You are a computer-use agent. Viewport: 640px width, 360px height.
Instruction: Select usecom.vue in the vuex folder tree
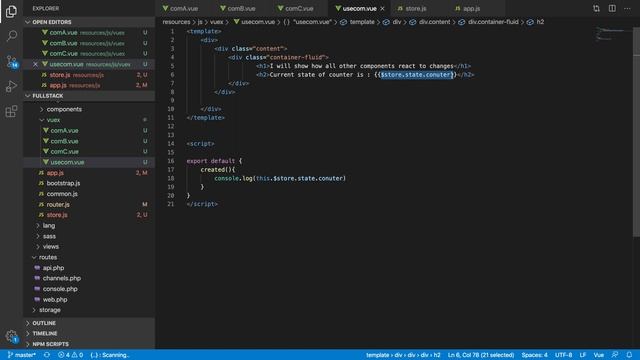(x=89, y=162)
